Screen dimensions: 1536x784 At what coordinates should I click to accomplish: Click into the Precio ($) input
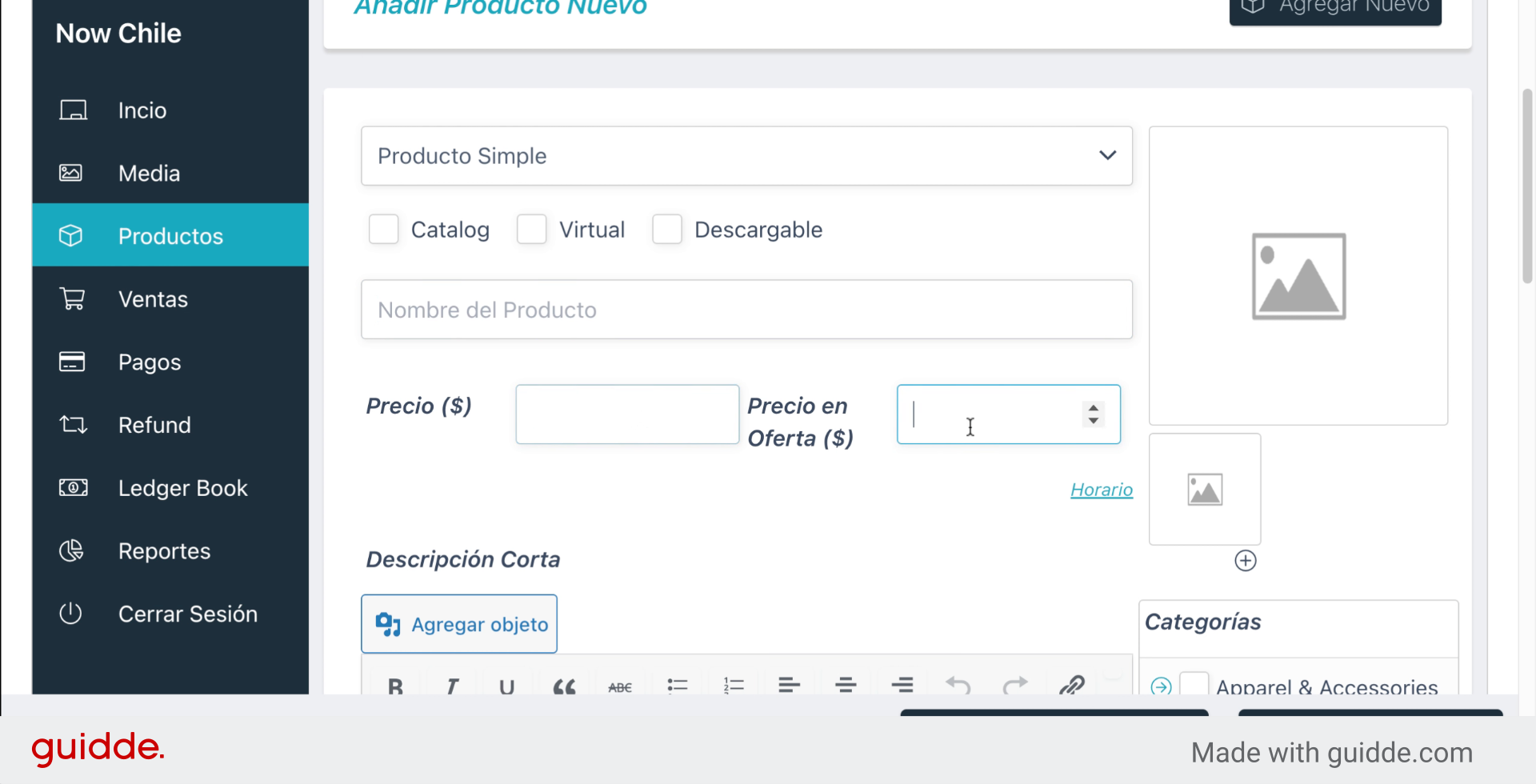click(x=627, y=414)
